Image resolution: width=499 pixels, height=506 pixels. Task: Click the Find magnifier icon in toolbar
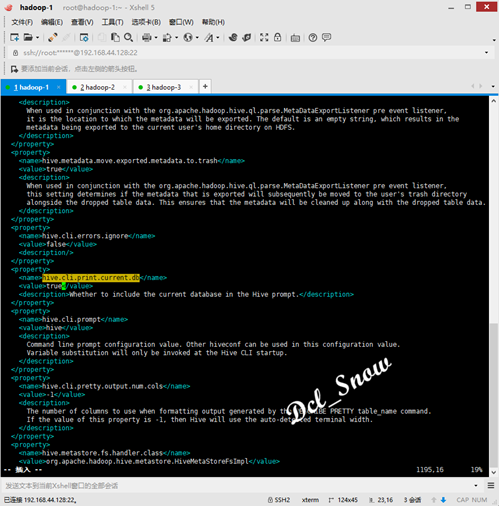(x=128, y=38)
